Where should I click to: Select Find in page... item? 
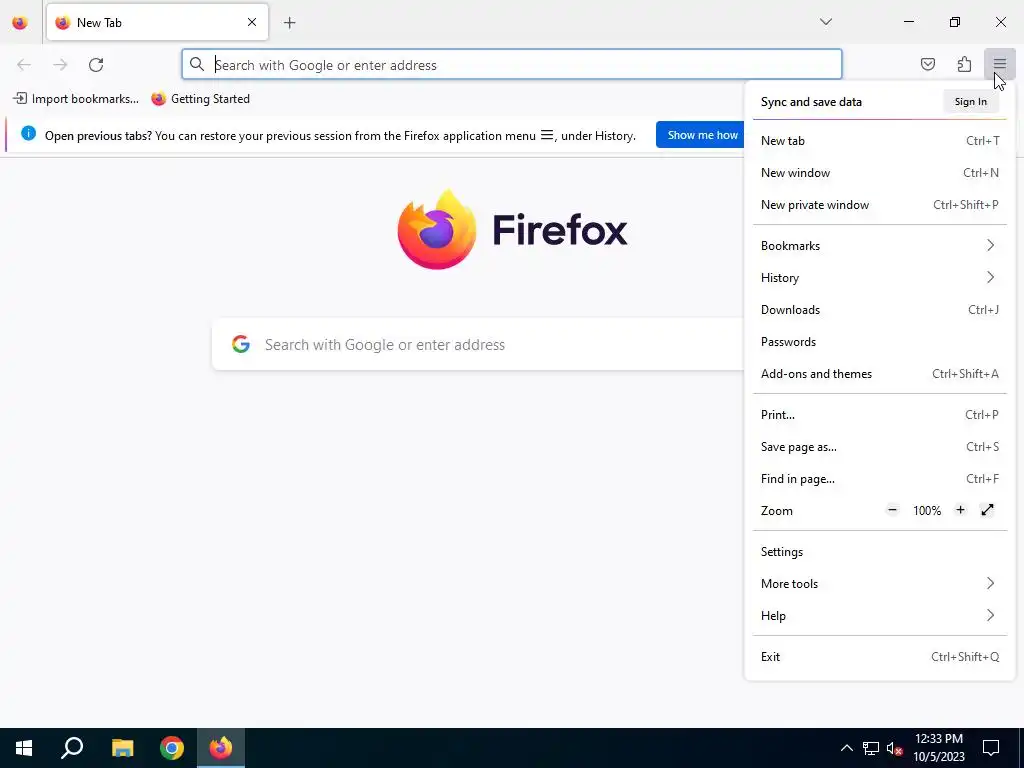click(x=880, y=479)
